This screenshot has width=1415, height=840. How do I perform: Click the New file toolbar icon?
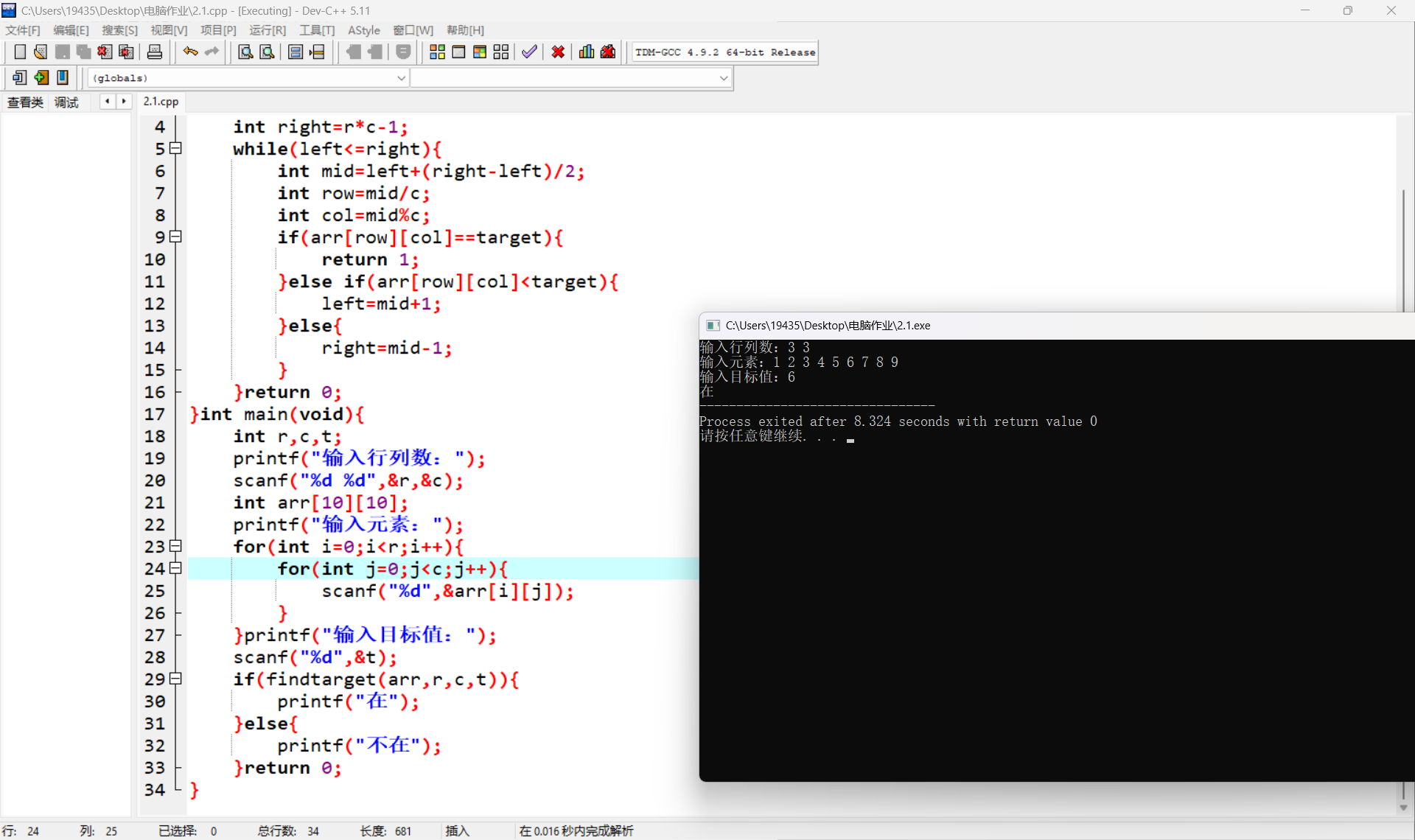tap(20, 52)
